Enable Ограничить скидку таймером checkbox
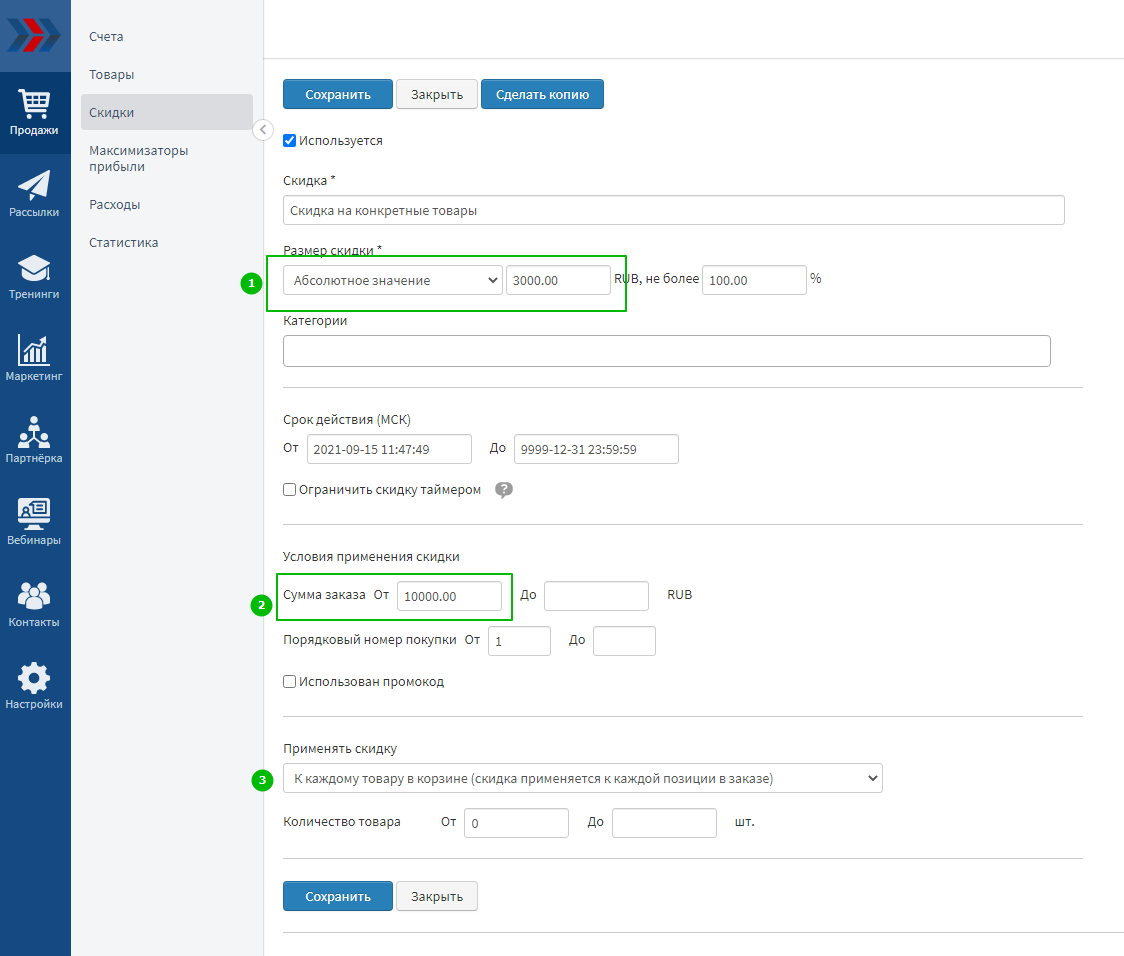 290,489
